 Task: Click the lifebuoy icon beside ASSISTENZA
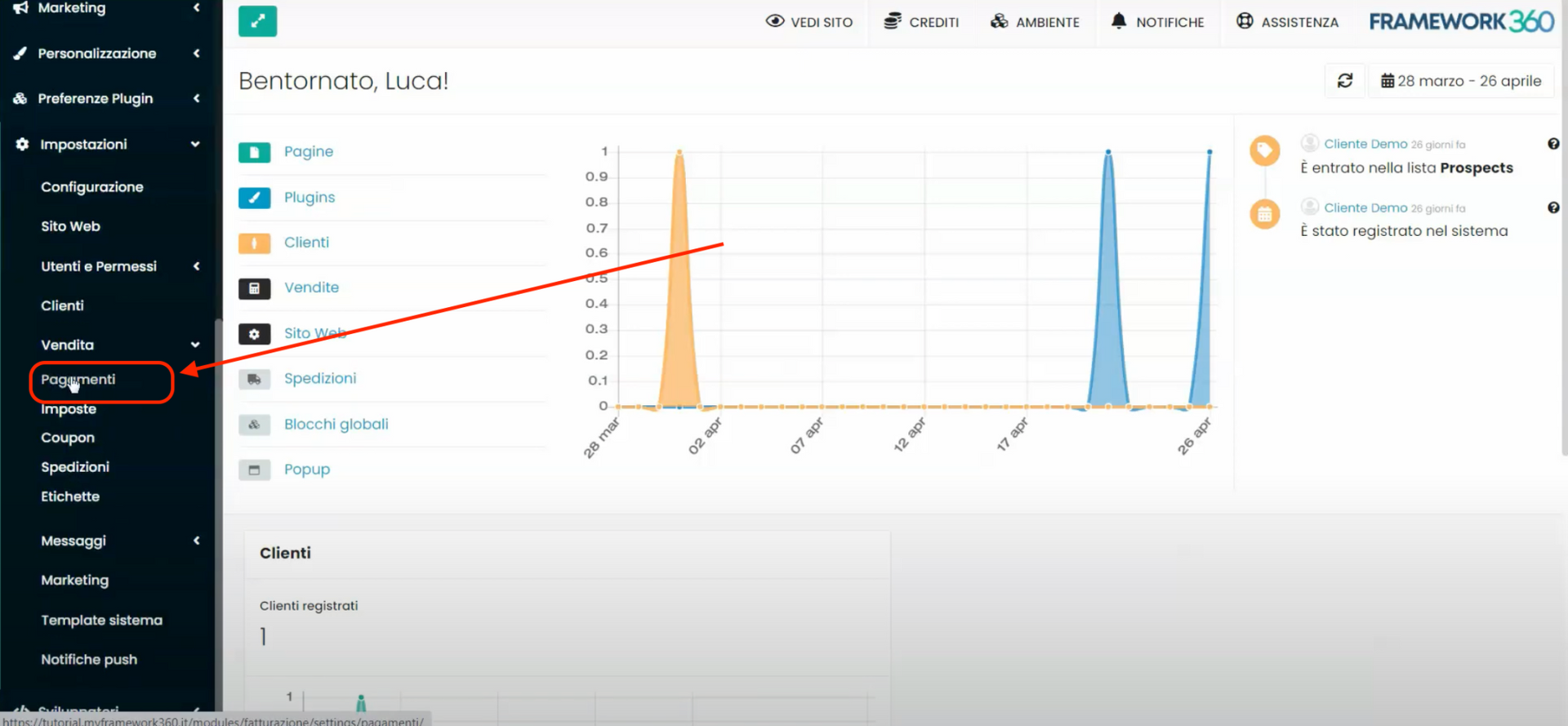coord(1245,21)
